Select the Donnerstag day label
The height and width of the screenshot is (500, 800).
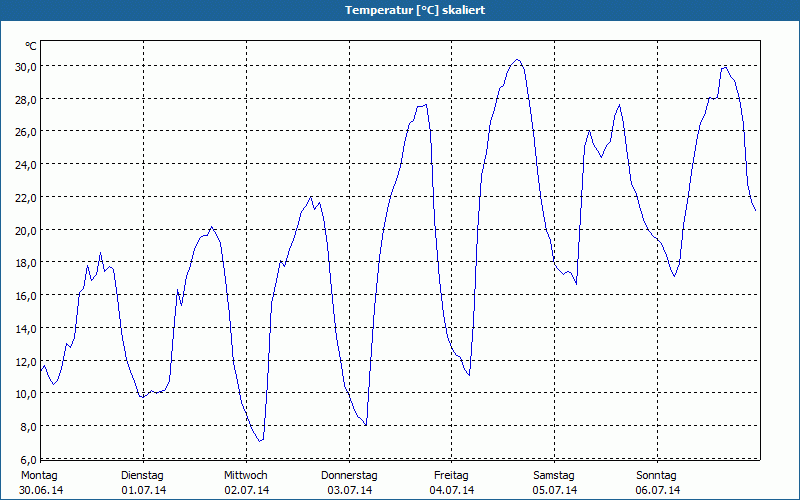349,476
